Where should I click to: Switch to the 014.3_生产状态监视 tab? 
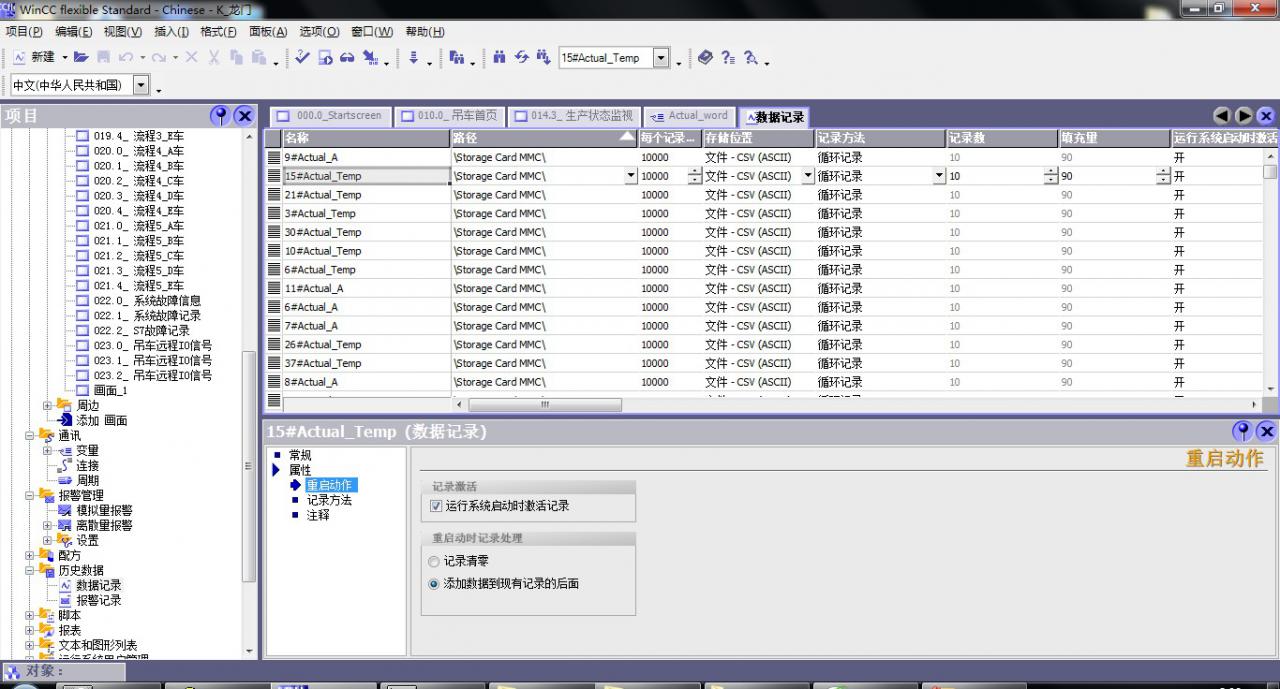click(573, 116)
